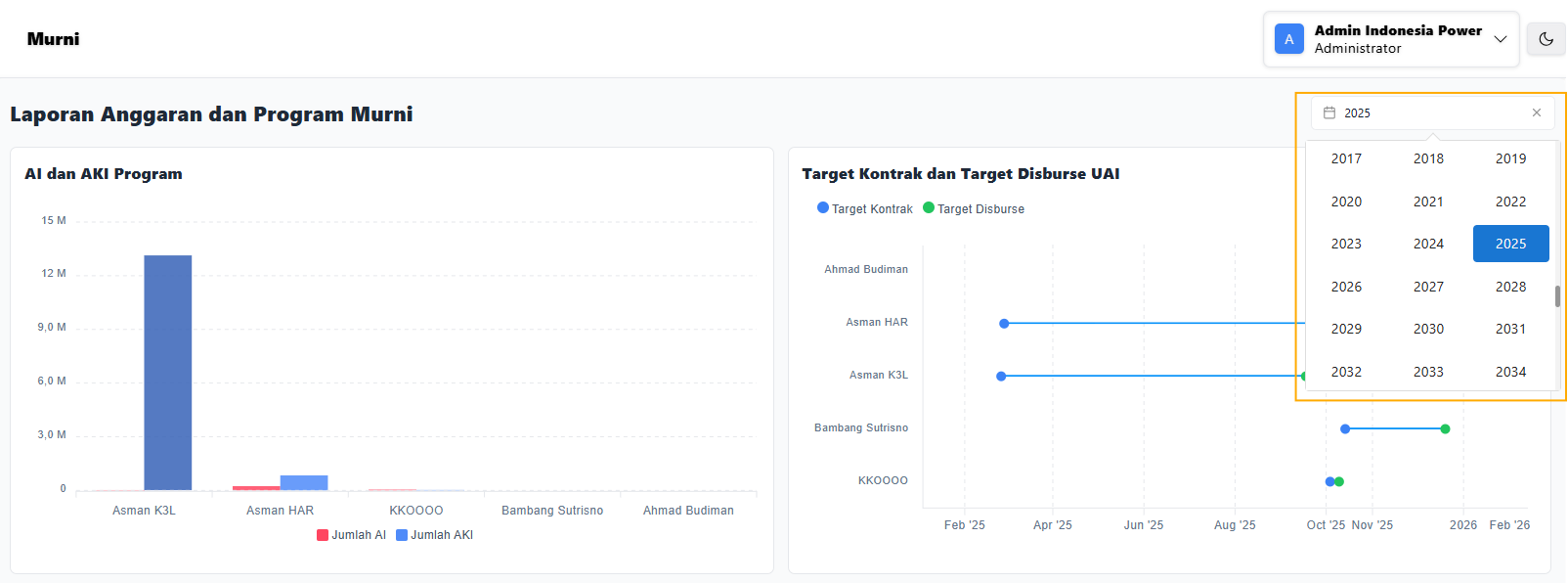Click the Asman HAR blue AKI bar

pyautogui.click(x=304, y=482)
